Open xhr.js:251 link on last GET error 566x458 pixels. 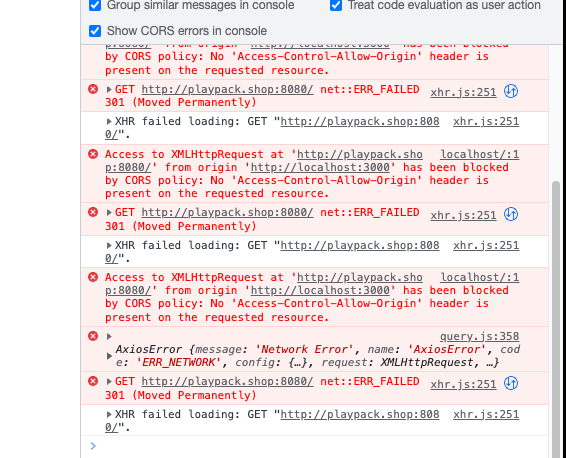coord(463,384)
